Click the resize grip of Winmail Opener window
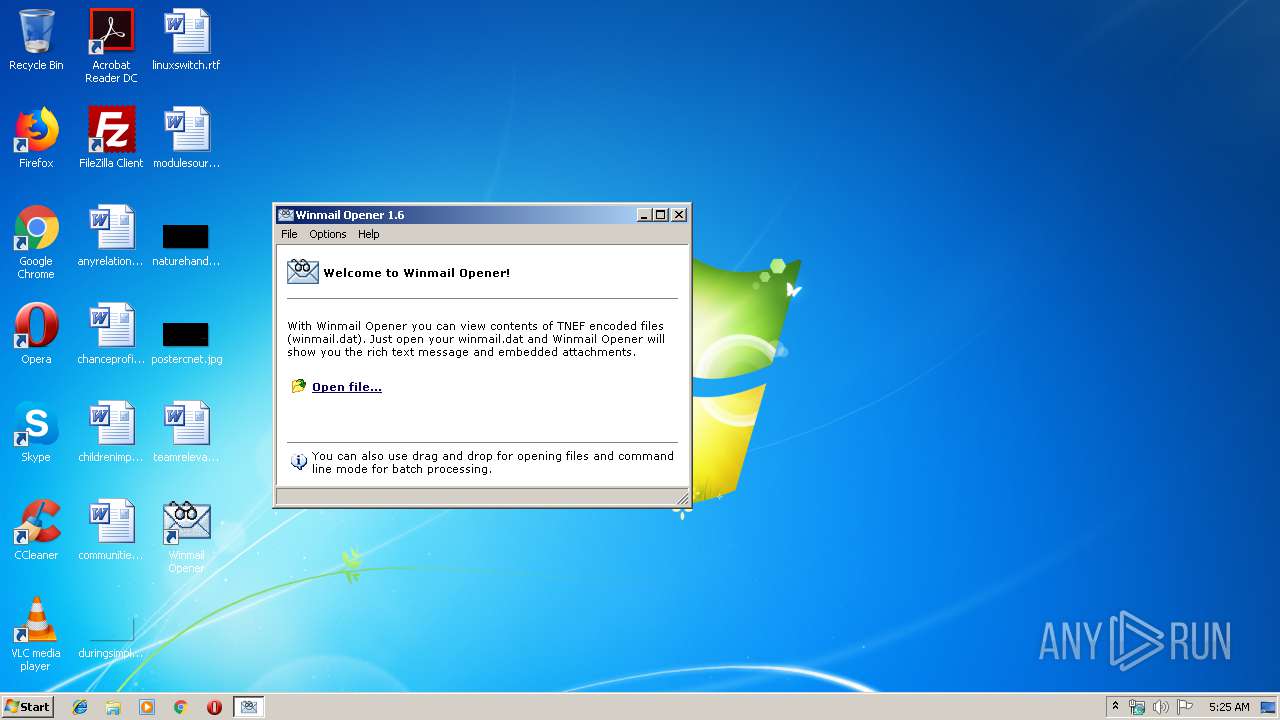The height and width of the screenshot is (720, 1280). (x=683, y=498)
